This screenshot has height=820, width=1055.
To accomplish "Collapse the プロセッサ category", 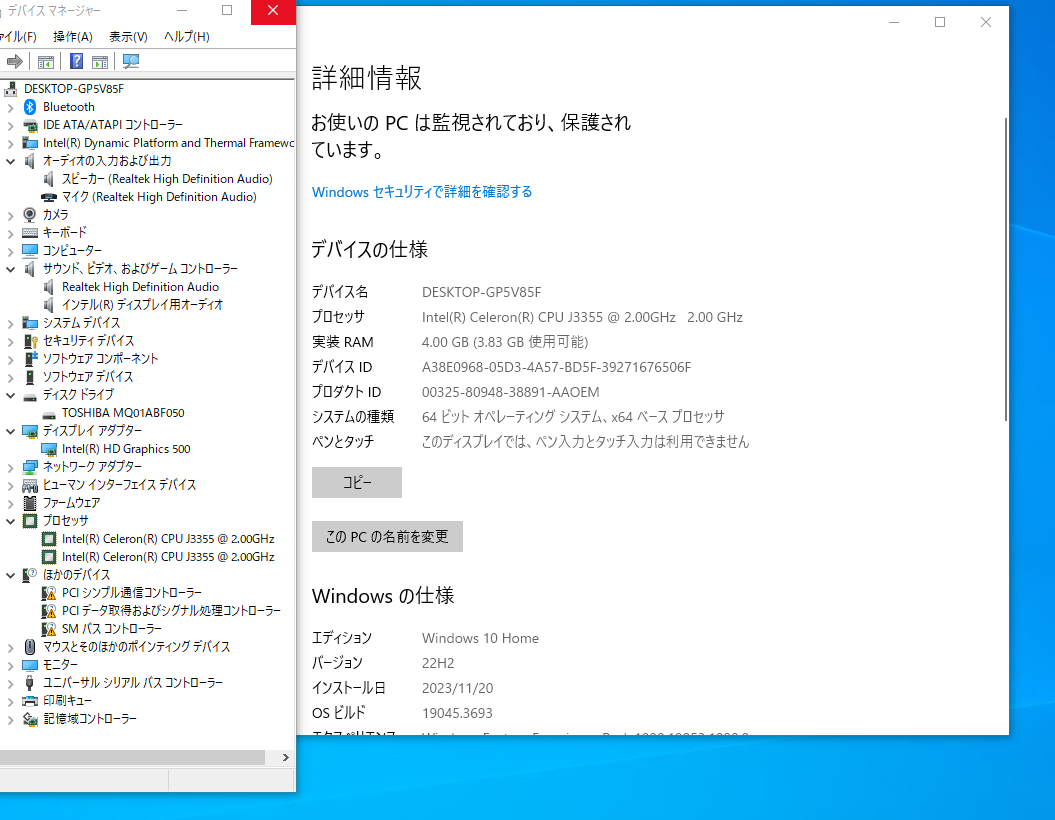I will pos(10,520).
